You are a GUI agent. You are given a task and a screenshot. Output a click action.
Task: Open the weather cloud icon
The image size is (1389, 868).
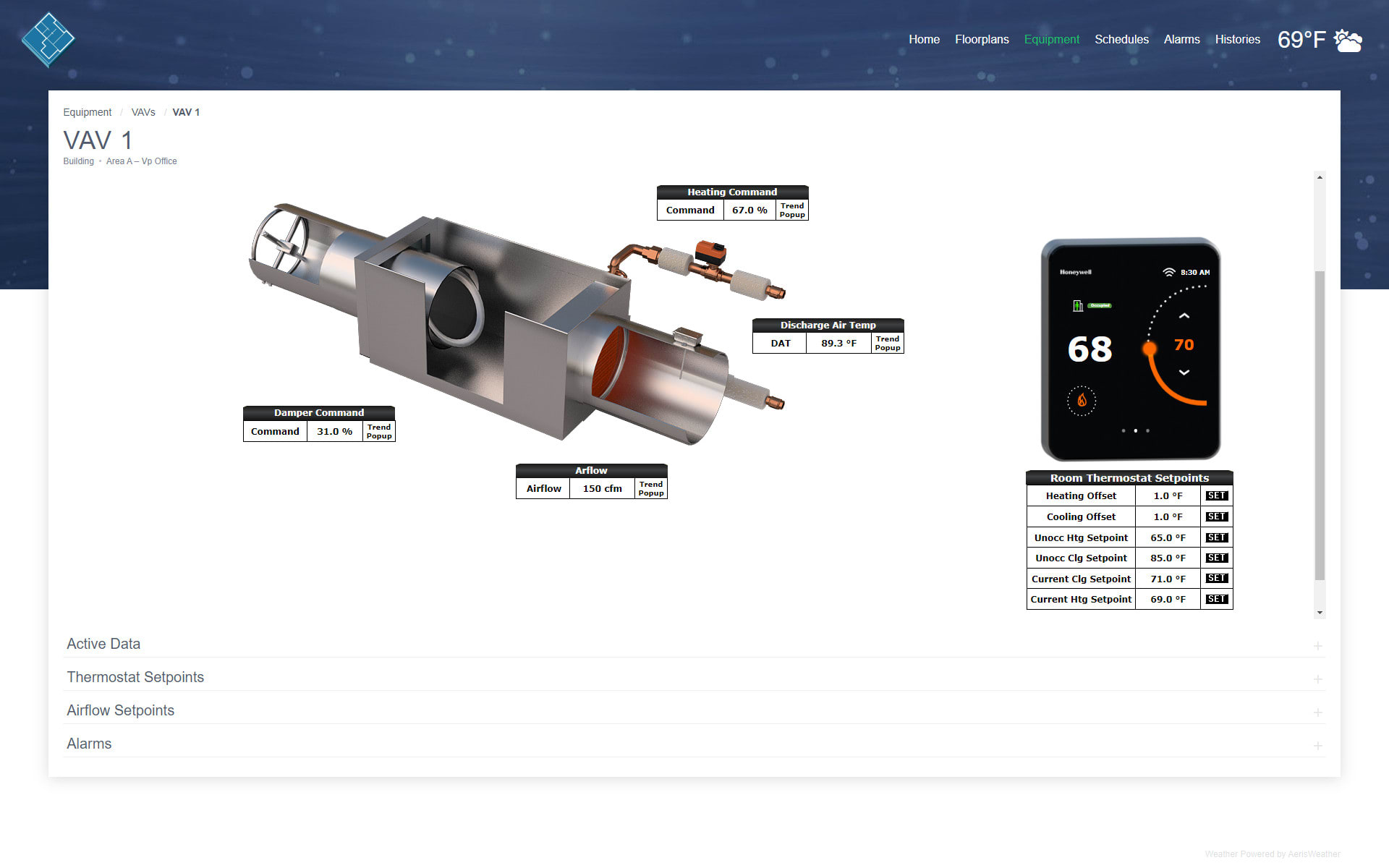[x=1348, y=41]
